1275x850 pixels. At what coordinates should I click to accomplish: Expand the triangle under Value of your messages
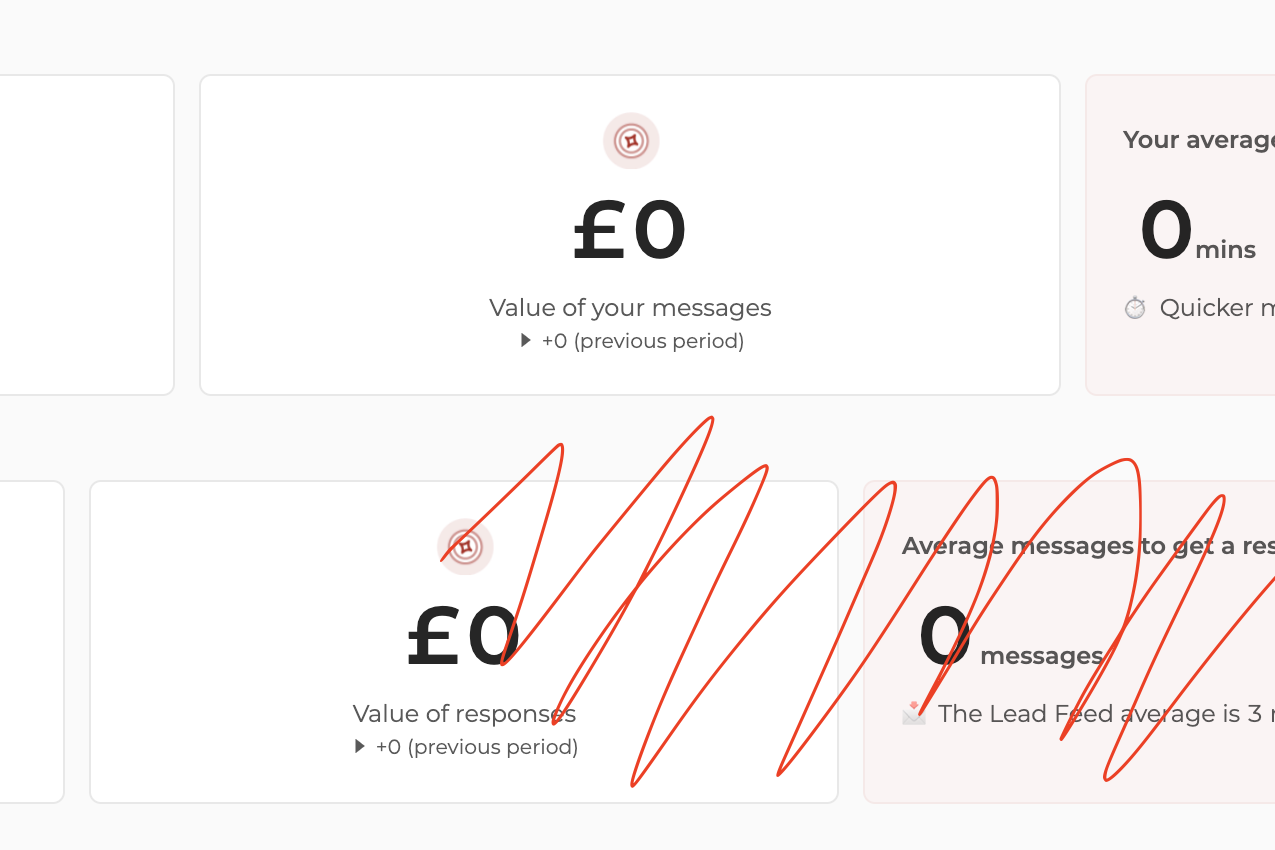[x=526, y=341]
